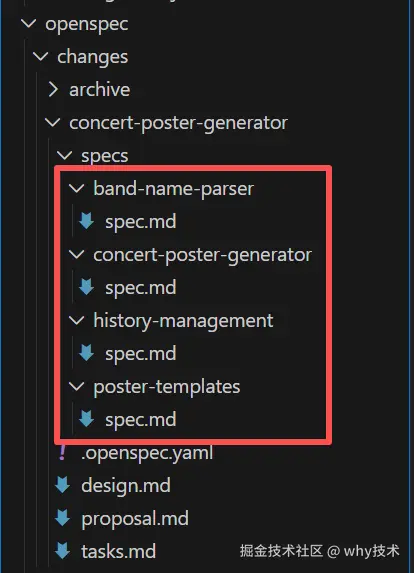Collapse the openspec folder chevron
The height and width of the screenshot is (573, 414).
(x=29, y=24)
